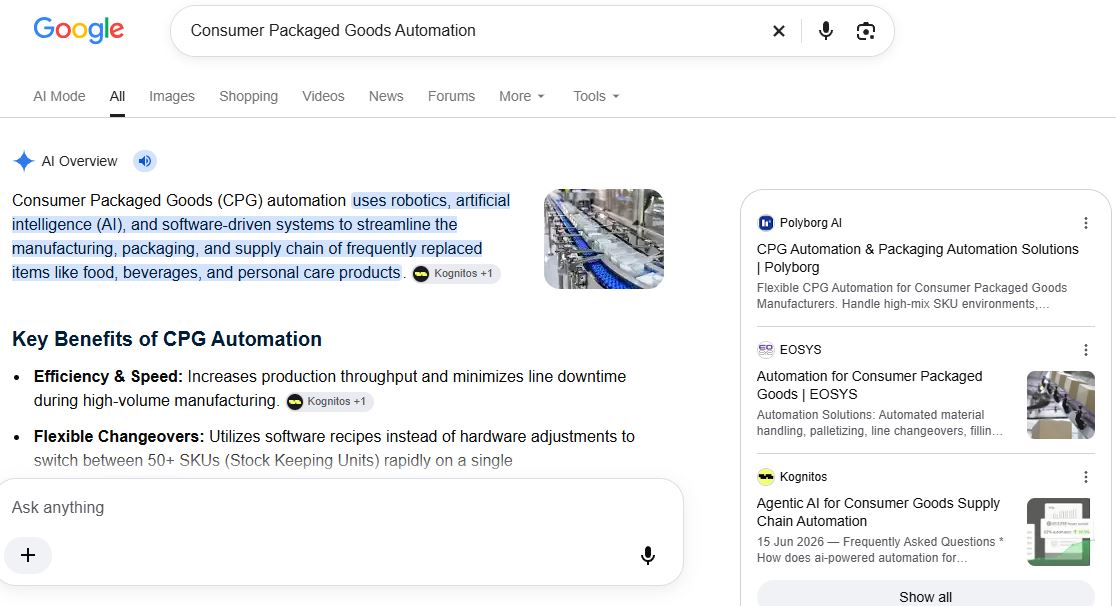Expand the More dropdown
1116x606 pixels.
[x=522, y=96]
